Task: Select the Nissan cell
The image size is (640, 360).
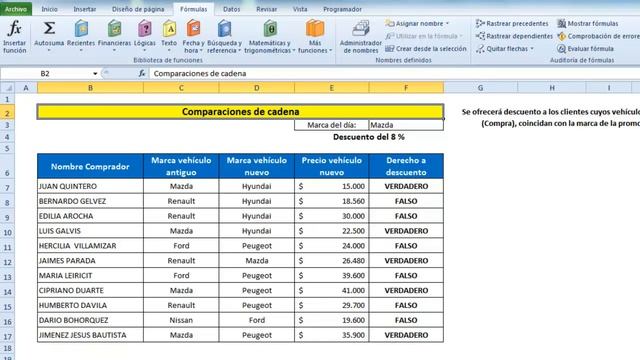Action: click(x=181, y=320)
